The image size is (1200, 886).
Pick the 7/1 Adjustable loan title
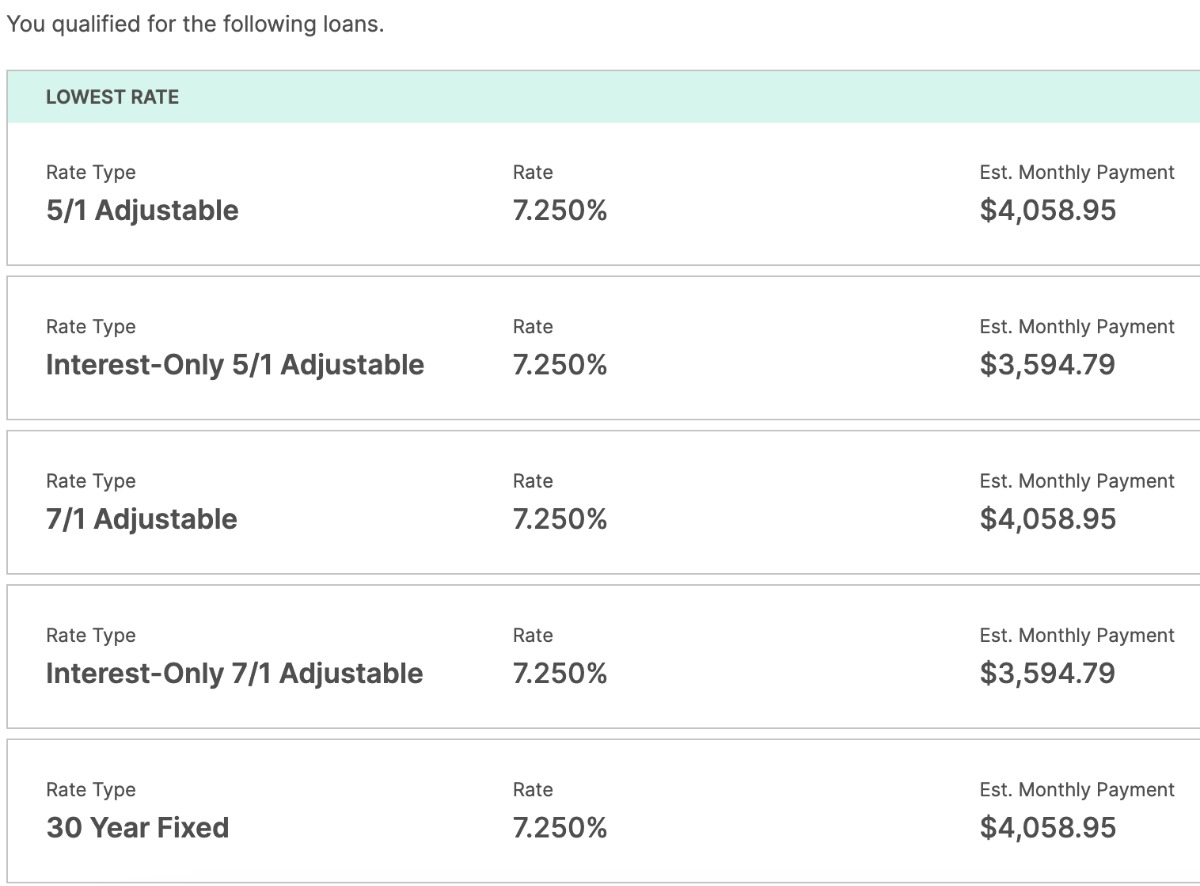(141, 520)
